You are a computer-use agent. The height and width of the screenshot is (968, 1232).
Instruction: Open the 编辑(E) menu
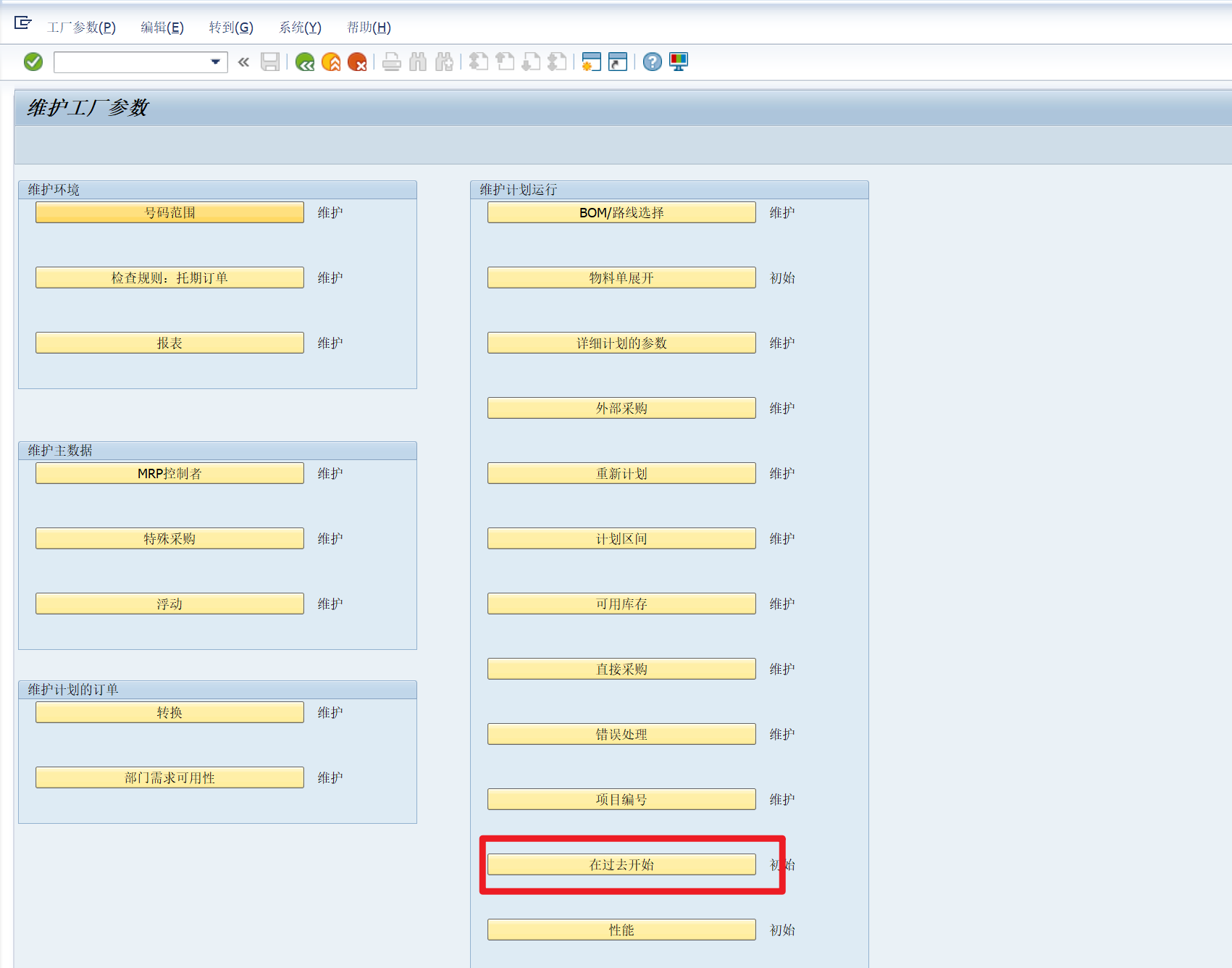[x=162, y=28]
